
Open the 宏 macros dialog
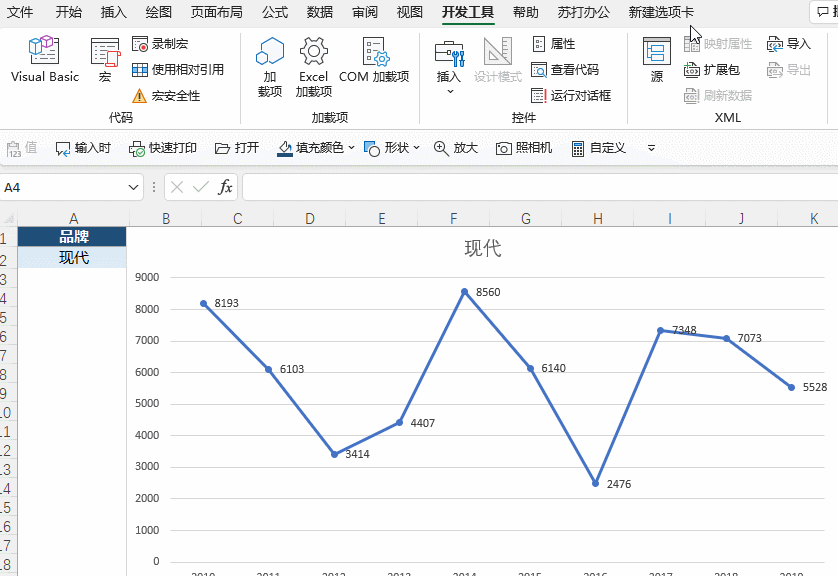[x=105, y=60]
